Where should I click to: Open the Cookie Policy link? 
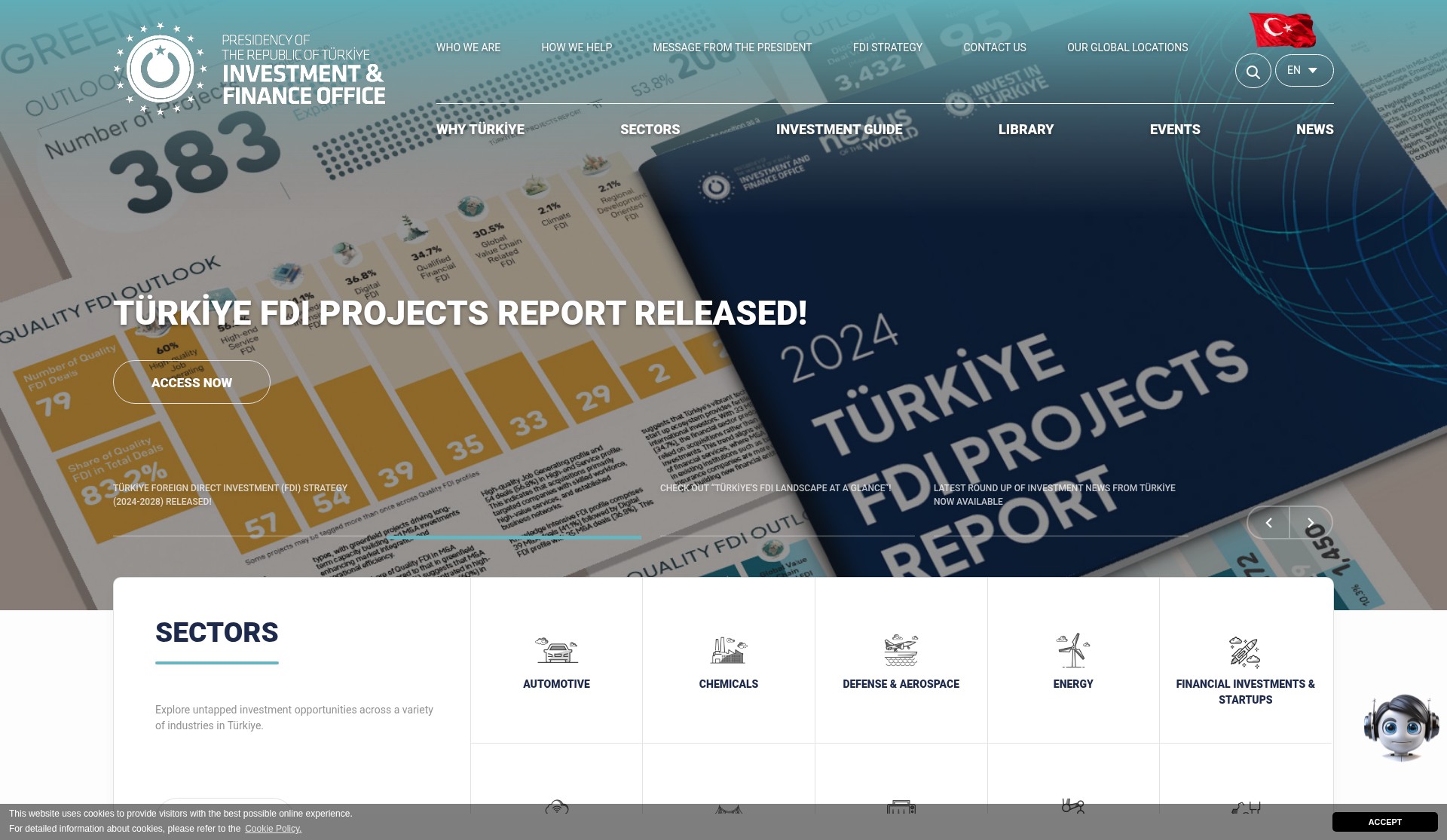point(273,829)
